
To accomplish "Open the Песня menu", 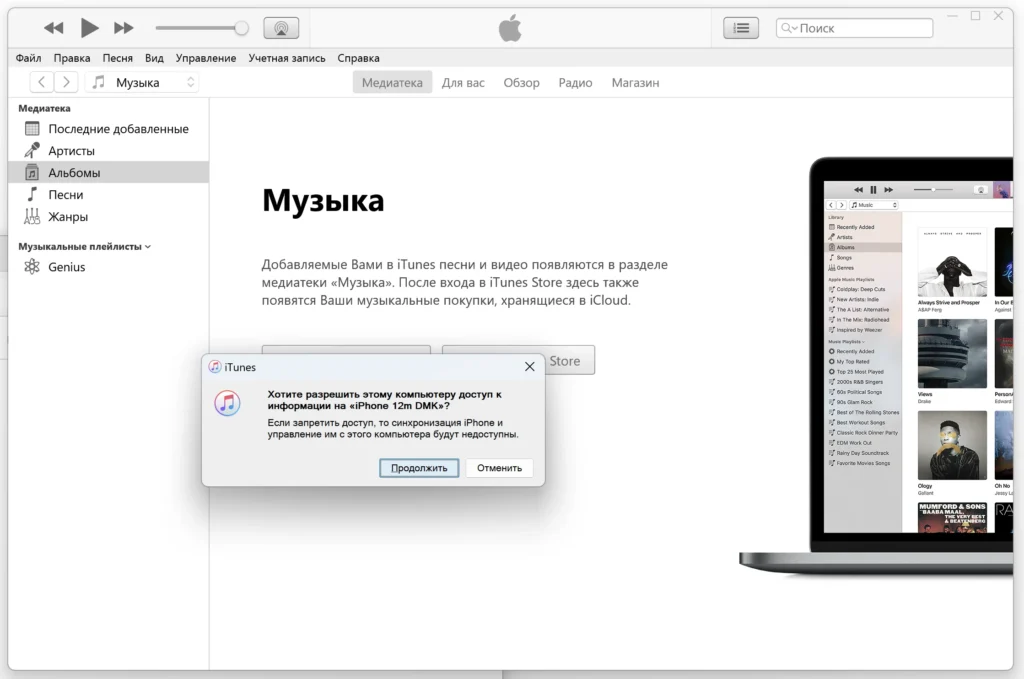I will coord(118,58).
